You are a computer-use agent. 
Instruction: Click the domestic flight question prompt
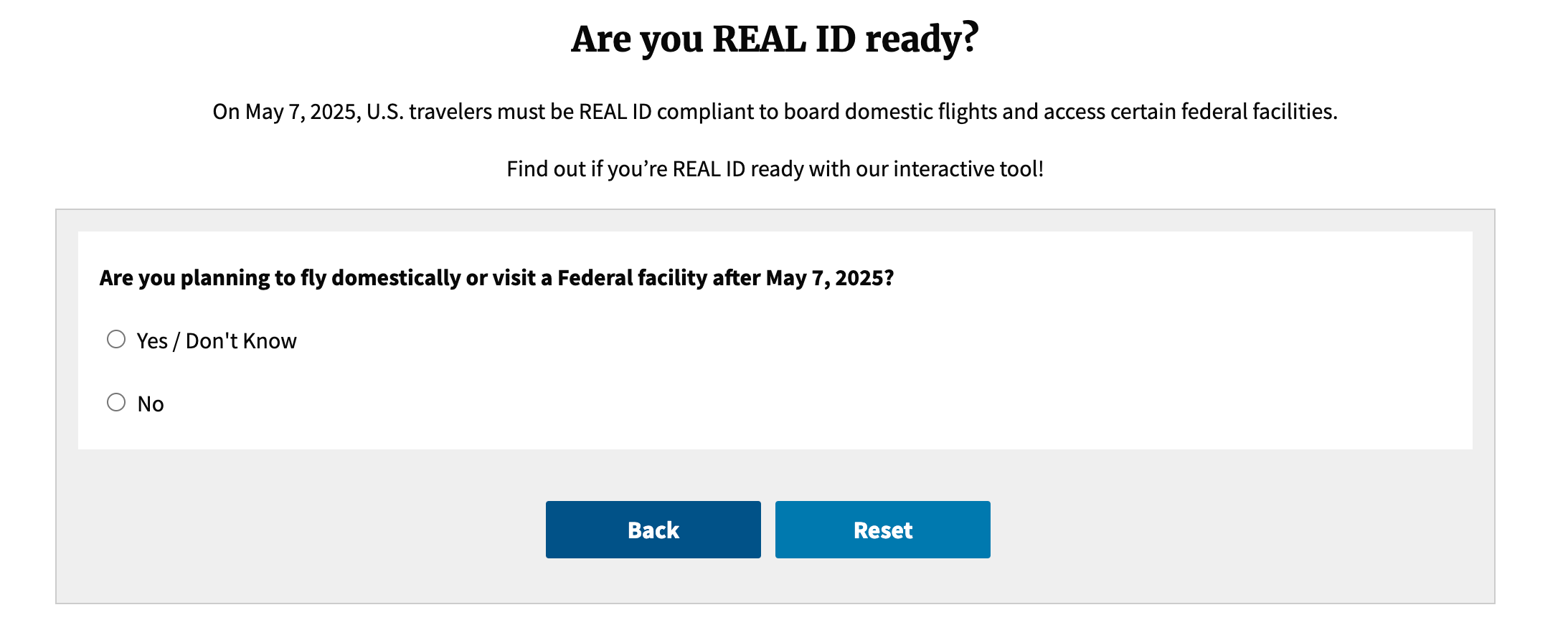pyautogui.click(x=497, y=277)
